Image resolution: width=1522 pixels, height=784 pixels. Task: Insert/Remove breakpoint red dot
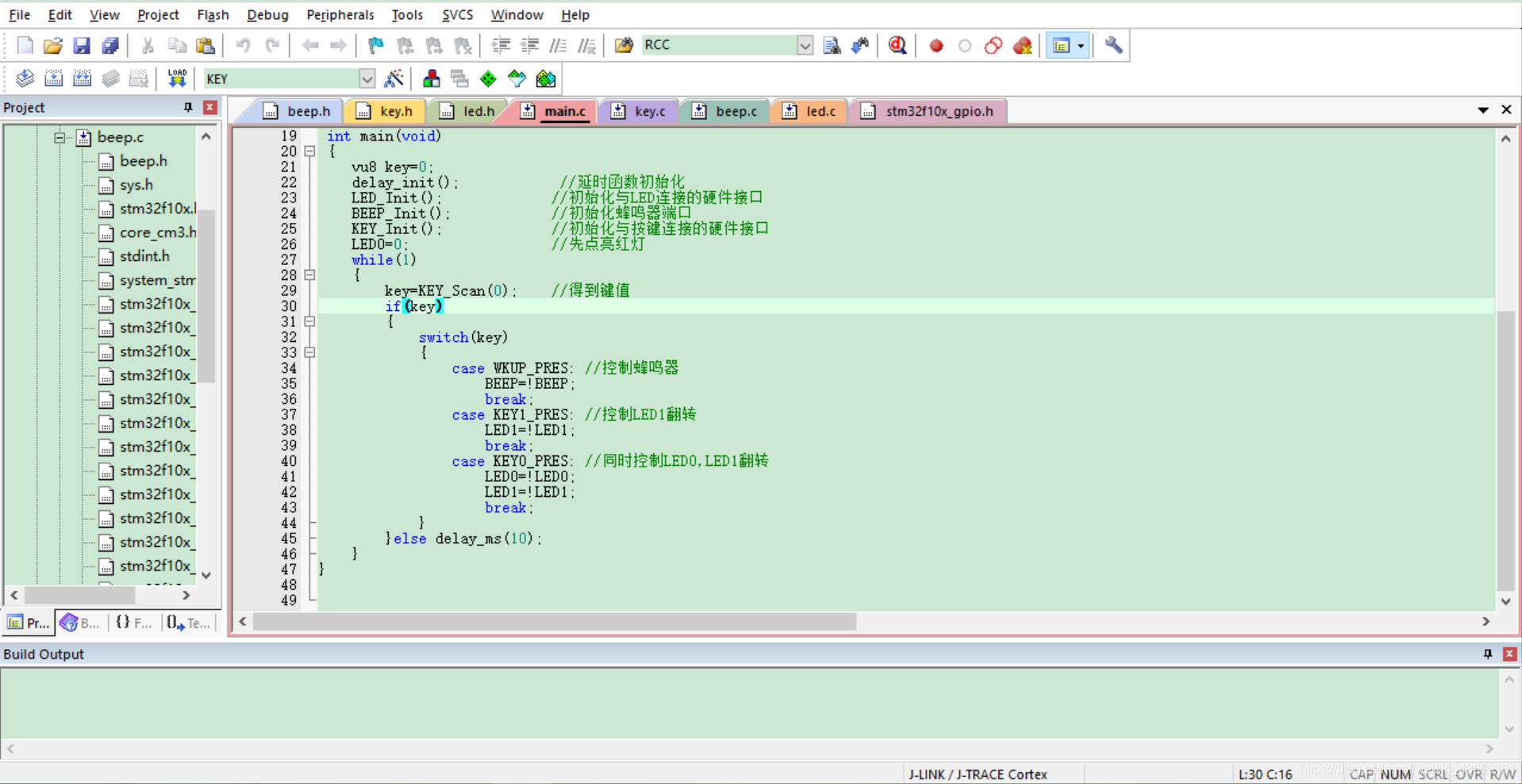[936, 46]
